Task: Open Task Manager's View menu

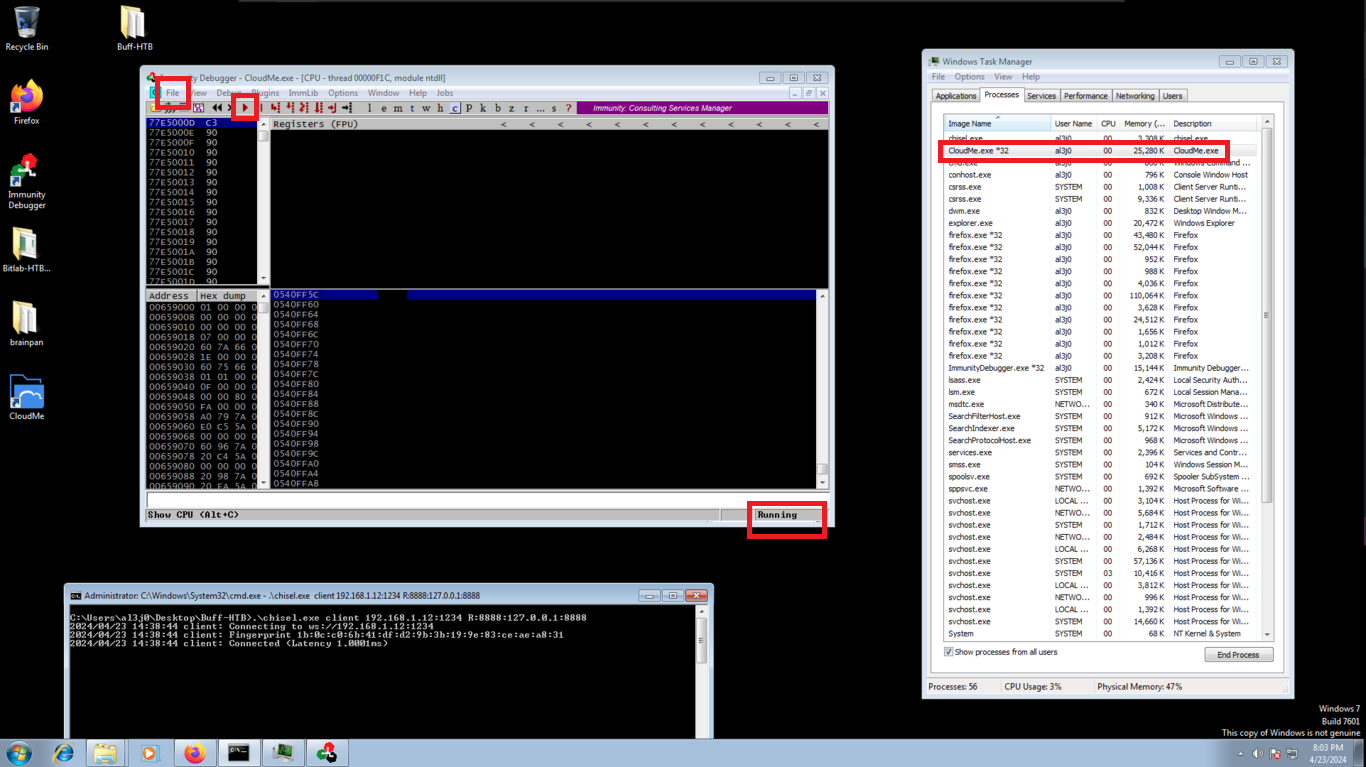Action: tap(1003, 77)
